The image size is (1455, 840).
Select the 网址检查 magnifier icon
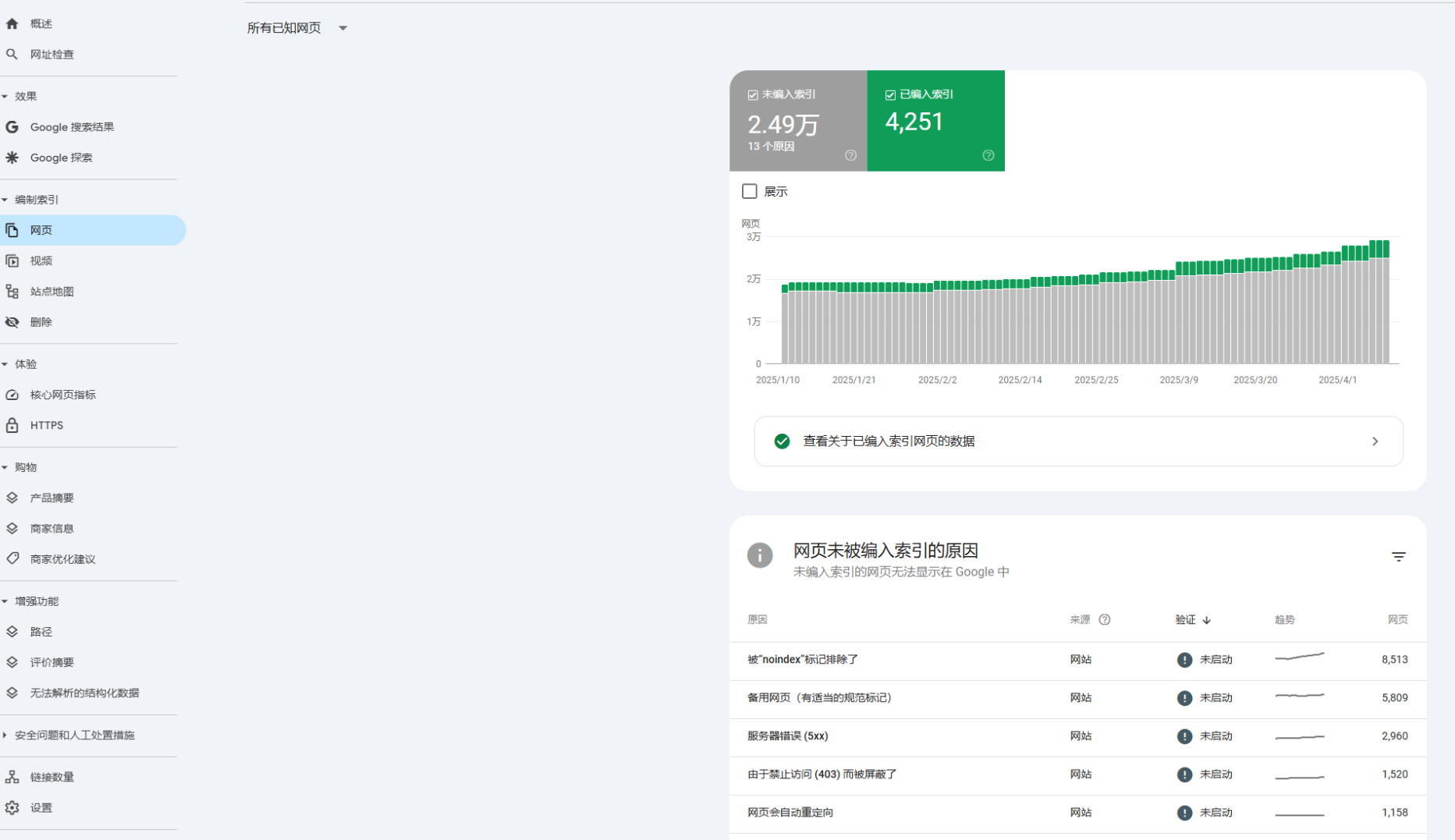(12, 54)
